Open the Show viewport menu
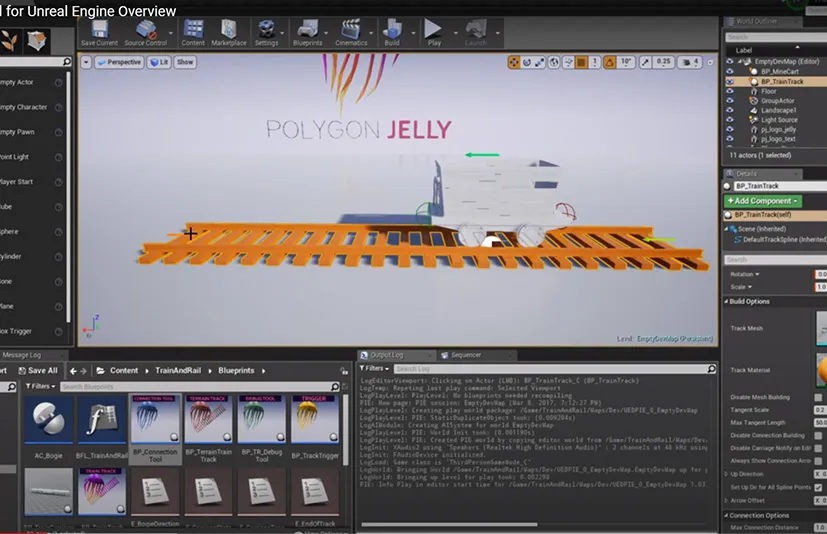827x534 pixels. [185, 62]
